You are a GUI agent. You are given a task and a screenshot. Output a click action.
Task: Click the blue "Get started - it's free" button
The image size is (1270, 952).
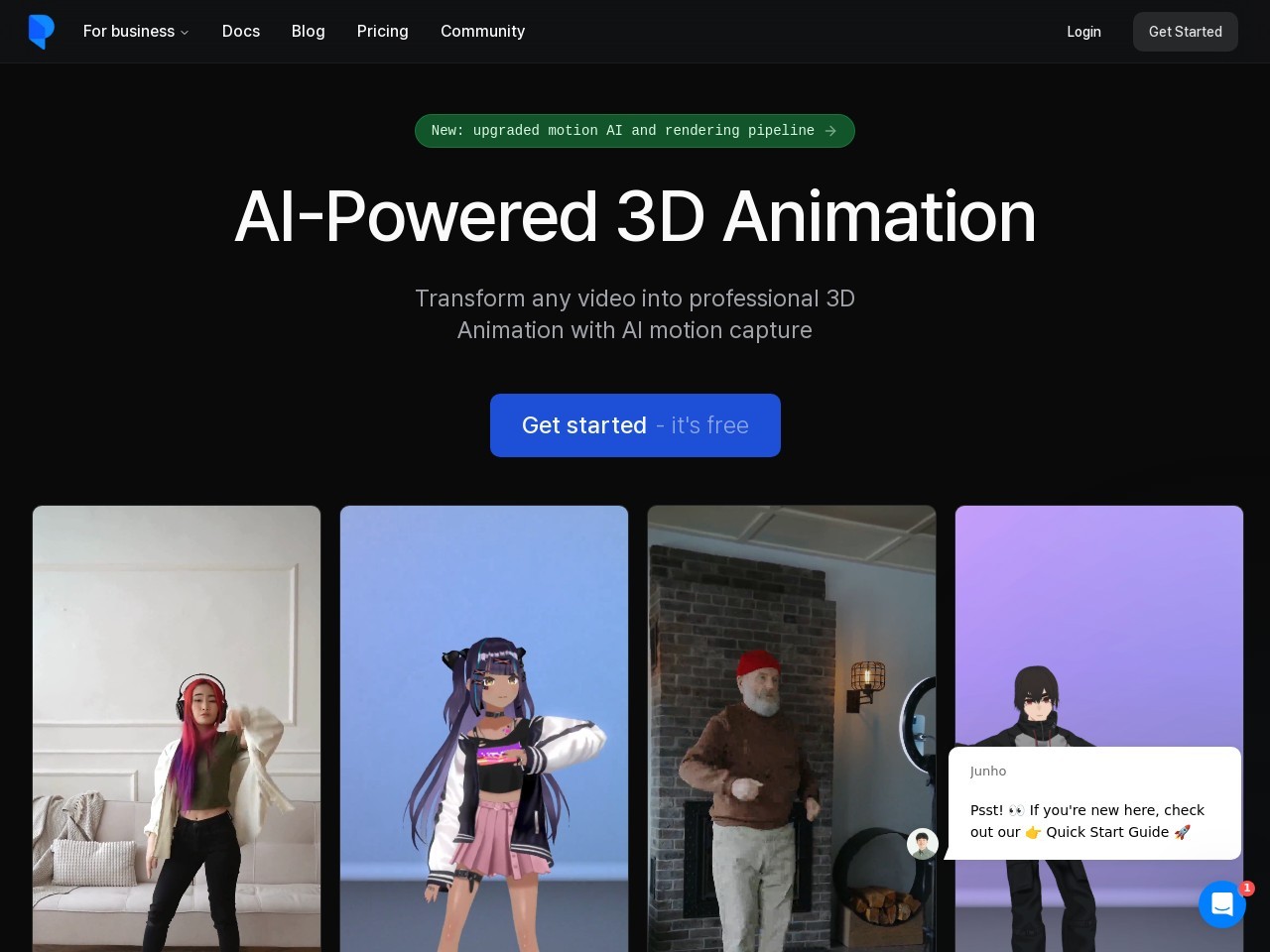point(635,425)
